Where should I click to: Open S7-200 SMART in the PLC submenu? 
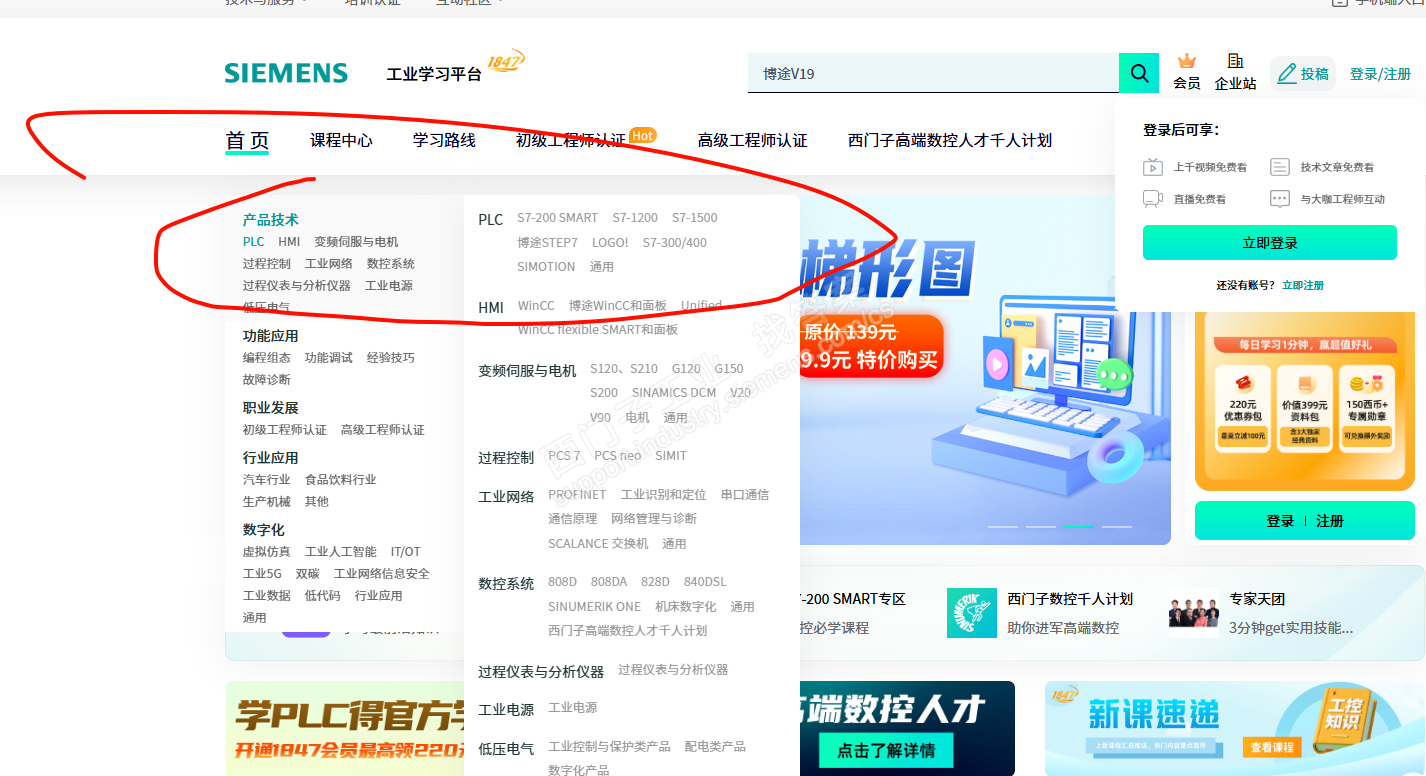pyautogui.click(x=558, y=218)
